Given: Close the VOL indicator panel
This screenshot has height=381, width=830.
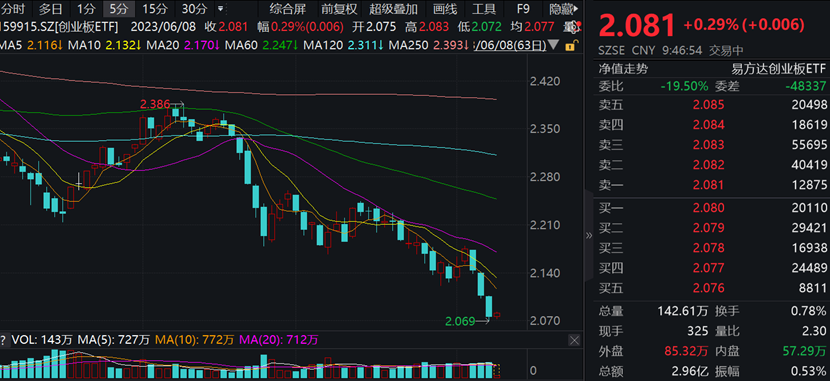Looking at the screenshot, I should (x=574, y=339).
